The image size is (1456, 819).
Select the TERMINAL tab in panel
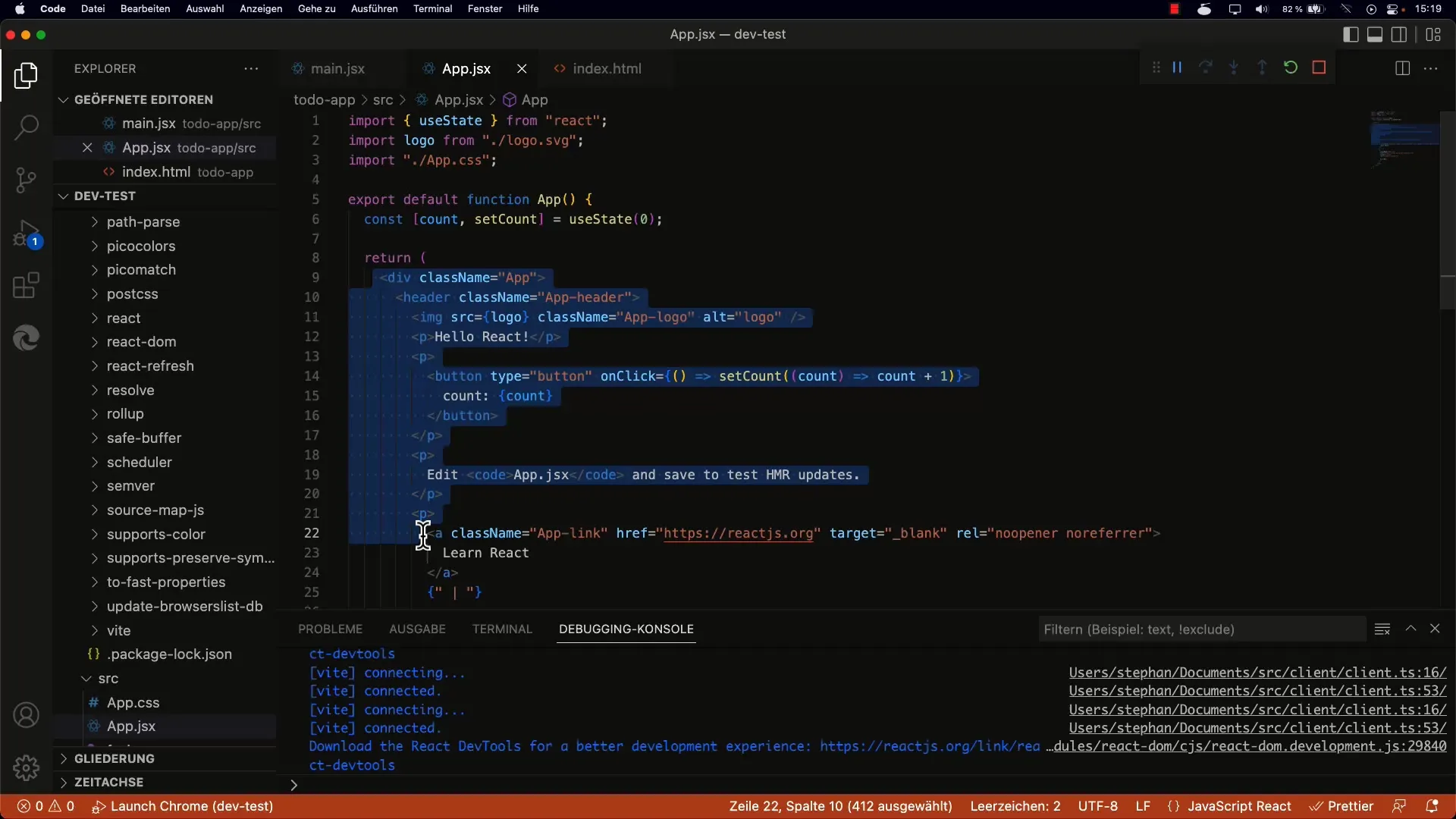coord(501,628)
